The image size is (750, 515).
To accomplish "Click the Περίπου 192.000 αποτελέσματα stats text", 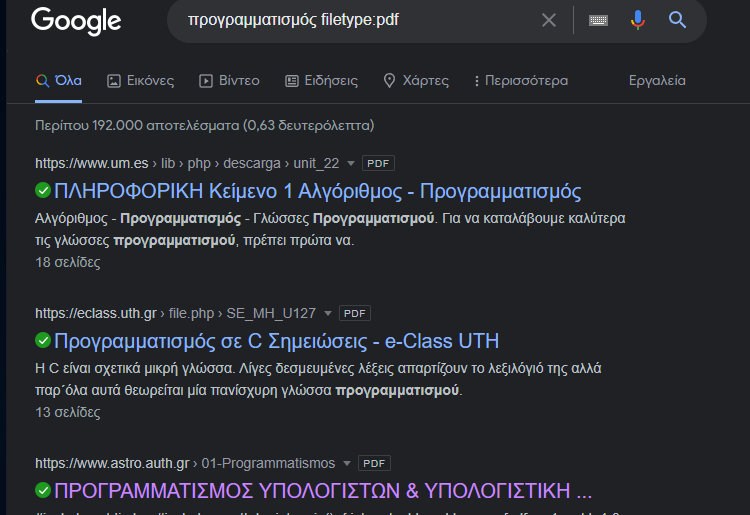I will pyautogui.click(x=205, y=126).
